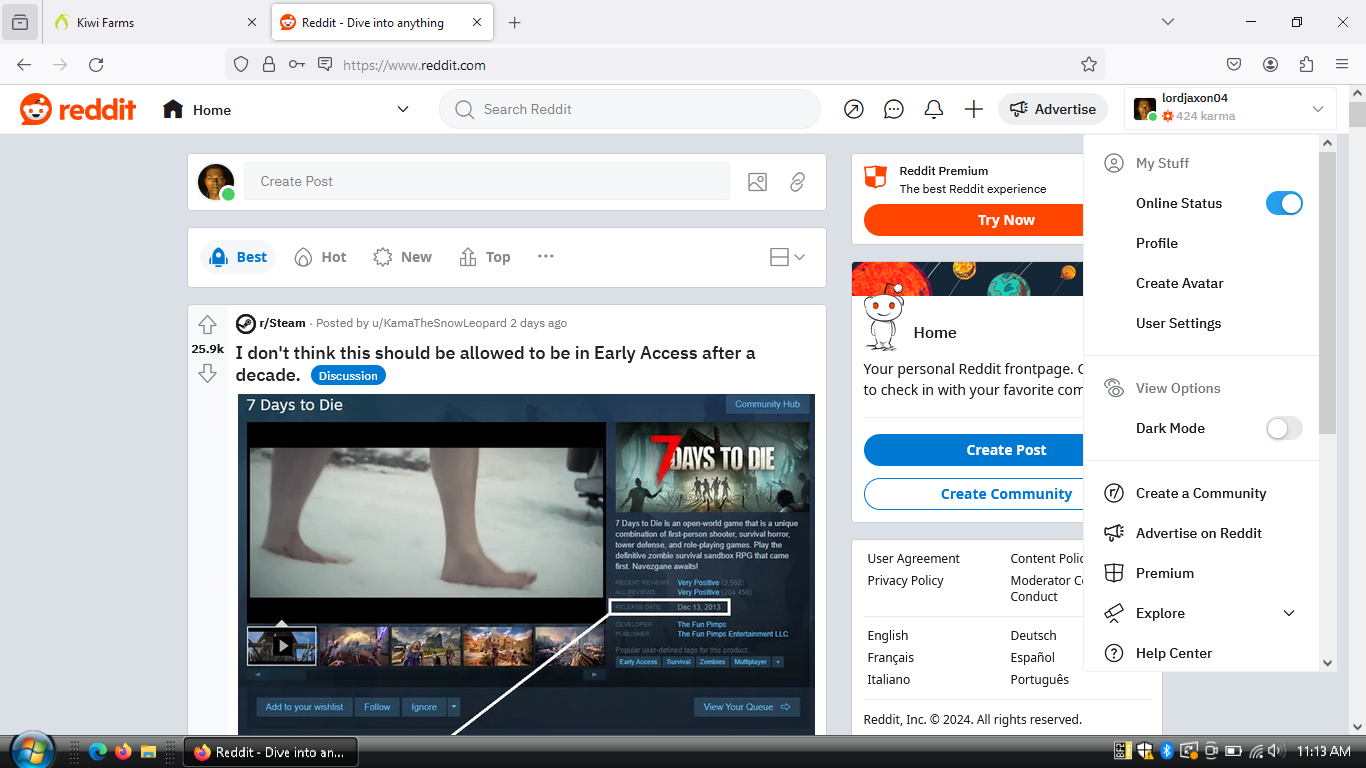Screen dimensions: 1366x768
Task: Expand the Home feed dropdown
Action: [x=403, y=109]
